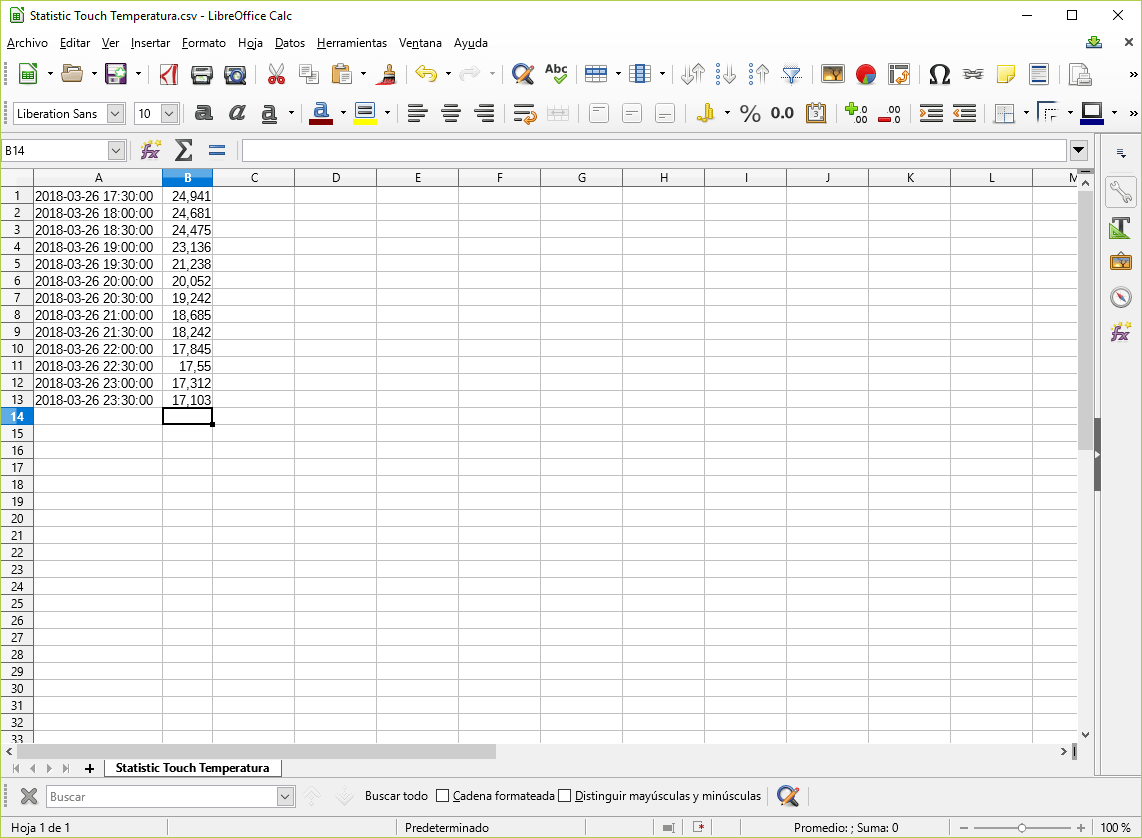
Task: Click the zoom slider in status bar
Action: tap(1021, 828)
